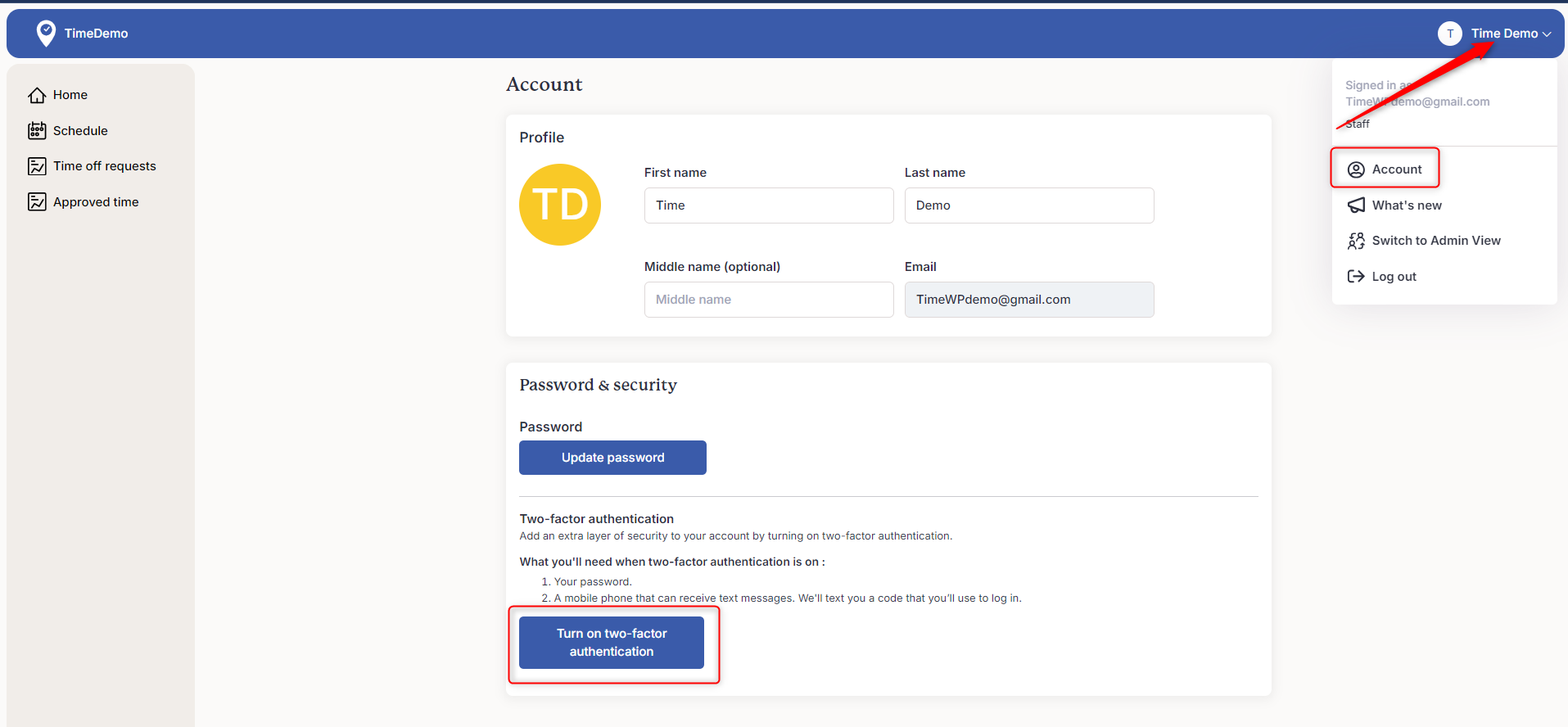Screen dimensions: 1568x727
Task: Select the Middle name optional field
Action: click(768, 300)
